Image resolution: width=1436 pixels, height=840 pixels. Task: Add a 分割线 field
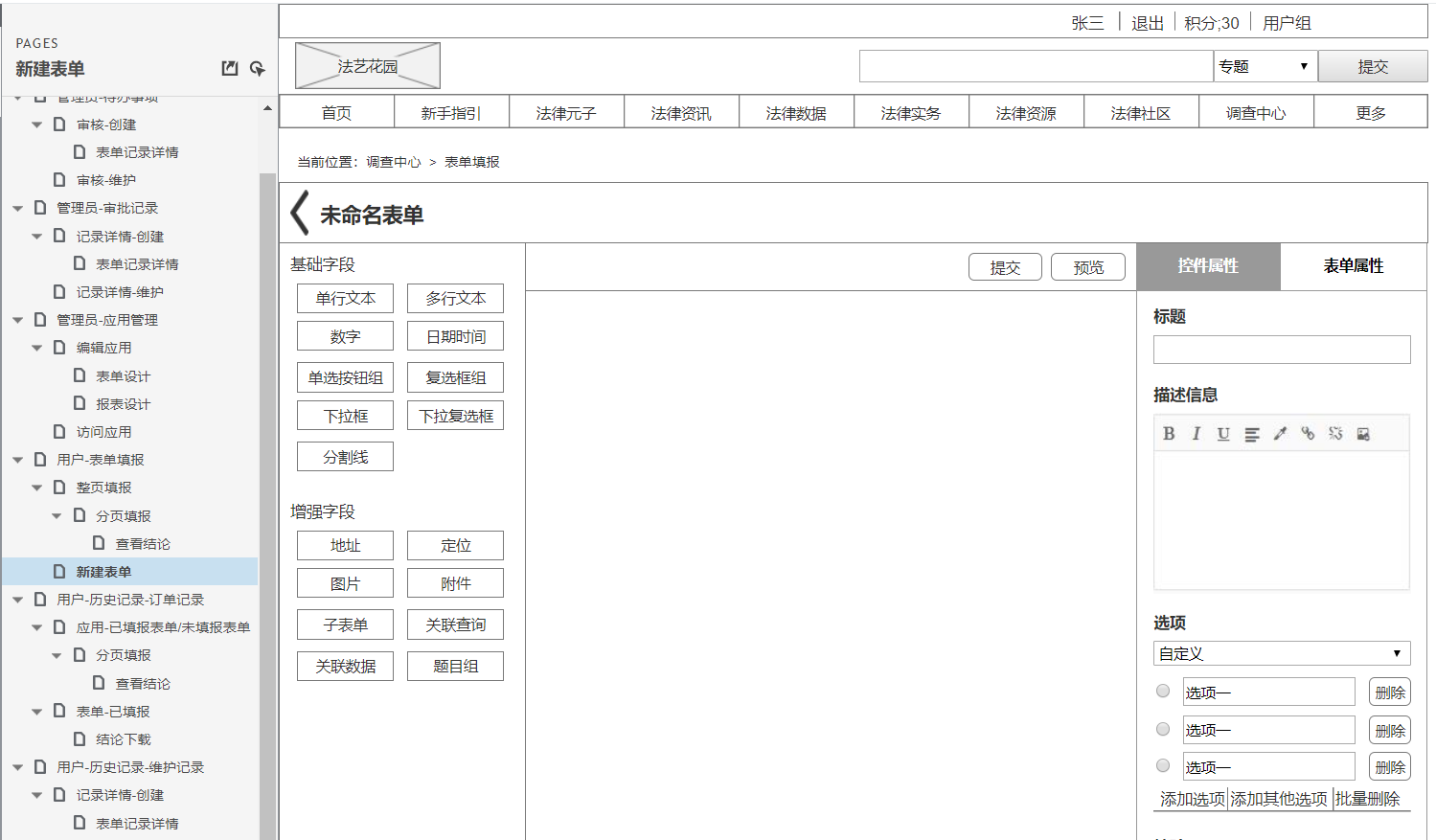point(345,457)
